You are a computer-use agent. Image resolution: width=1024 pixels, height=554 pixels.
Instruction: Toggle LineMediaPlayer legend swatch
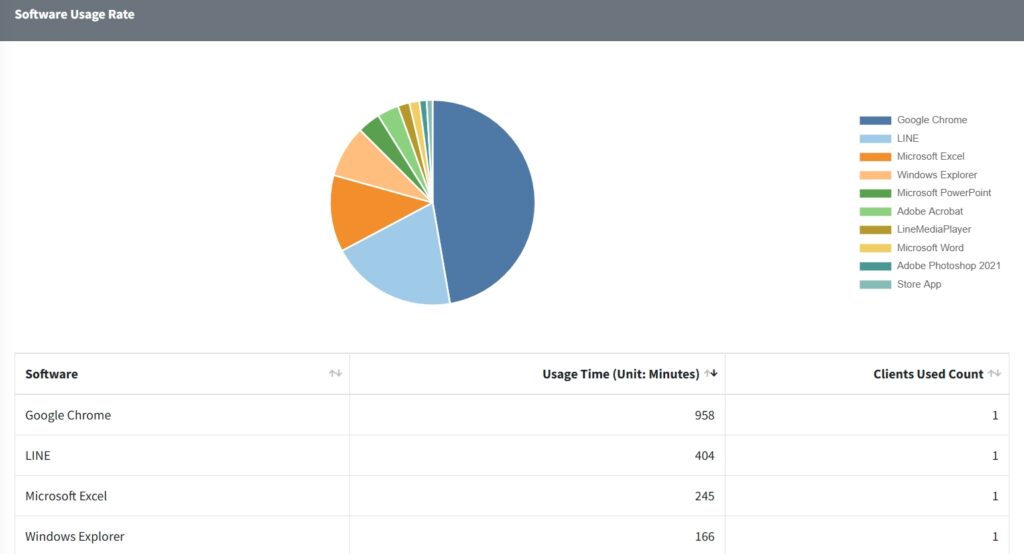click(875, 229)
